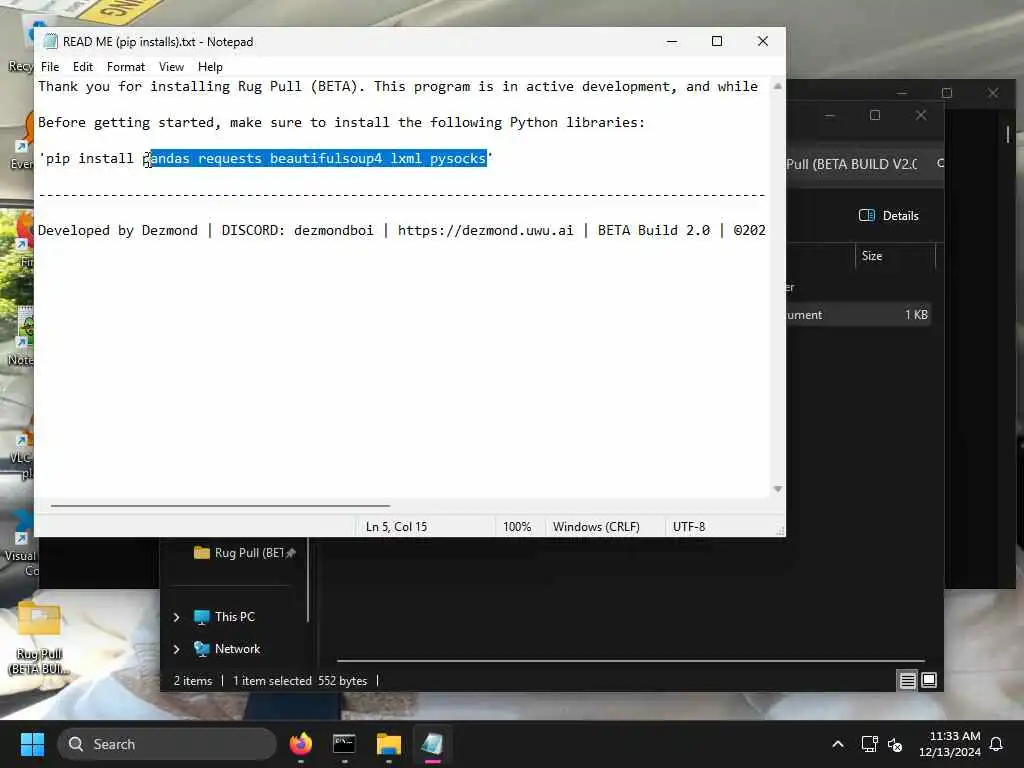The width and height of the screenshot is (1024, 768).
Task: Open the Help menu in Notepad
Action: click(x=210, y=67)
